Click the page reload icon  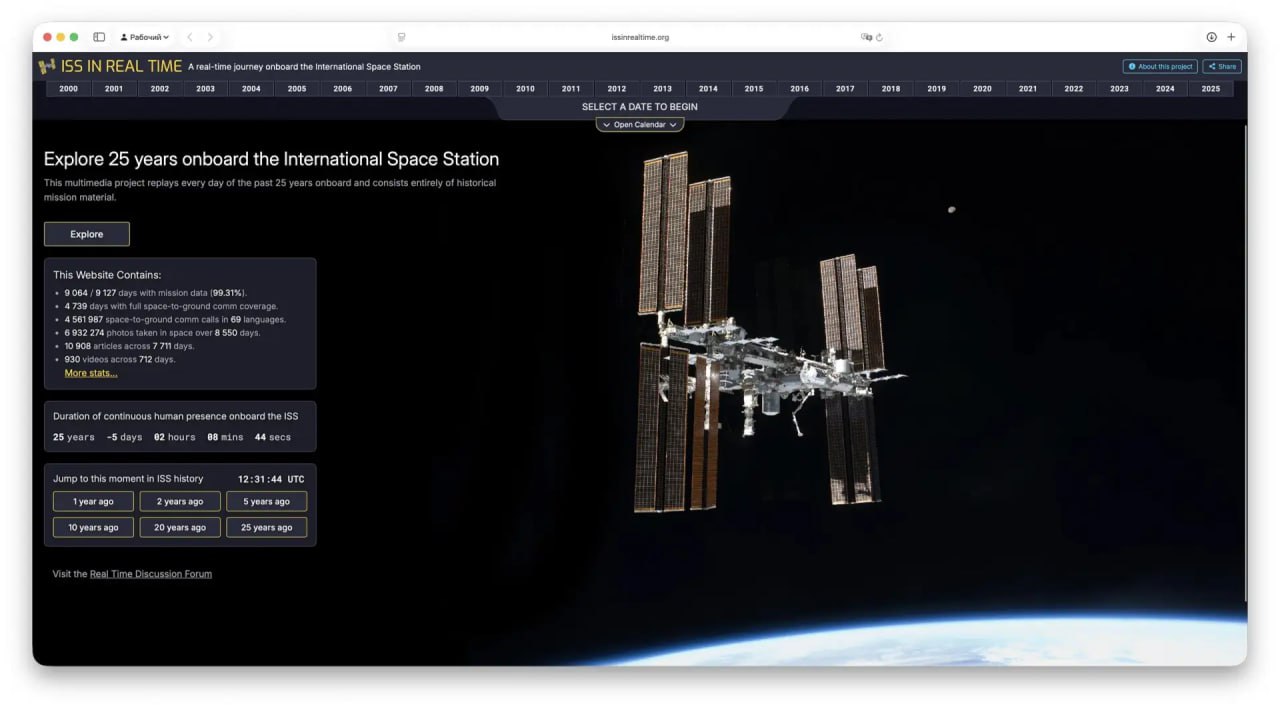879,37
